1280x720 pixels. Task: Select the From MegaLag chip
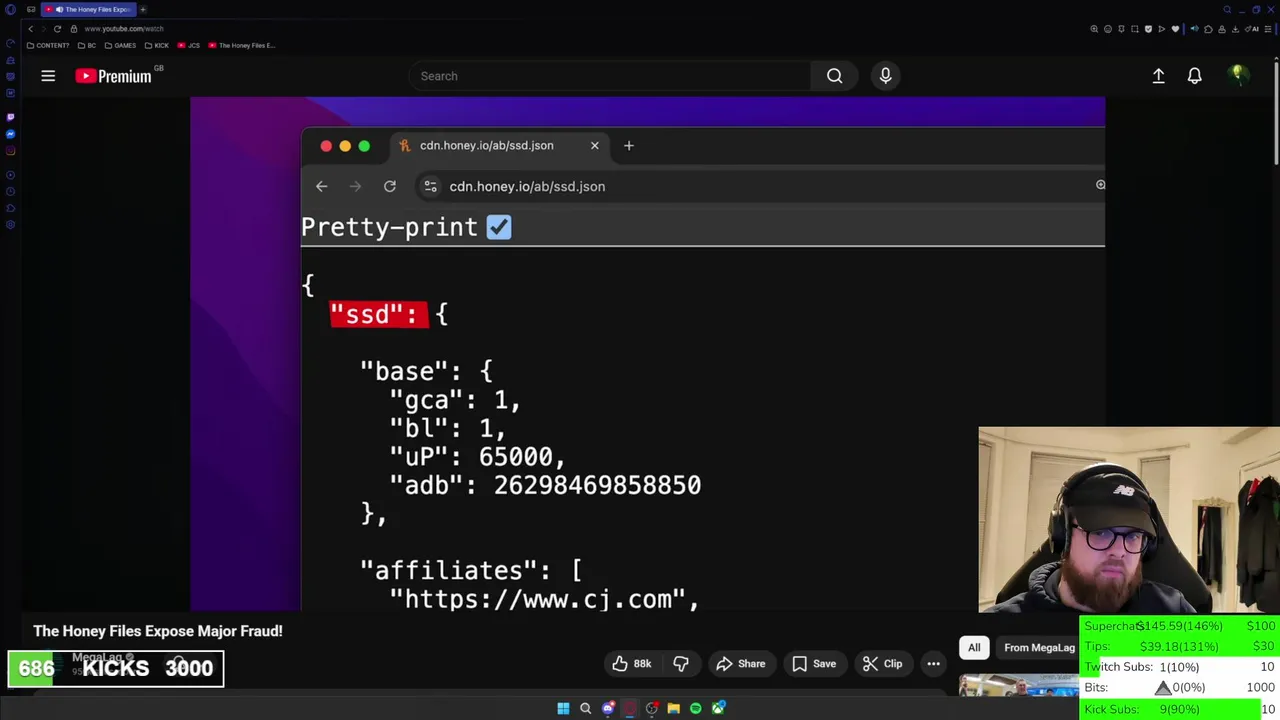[x=1039, y=648]
